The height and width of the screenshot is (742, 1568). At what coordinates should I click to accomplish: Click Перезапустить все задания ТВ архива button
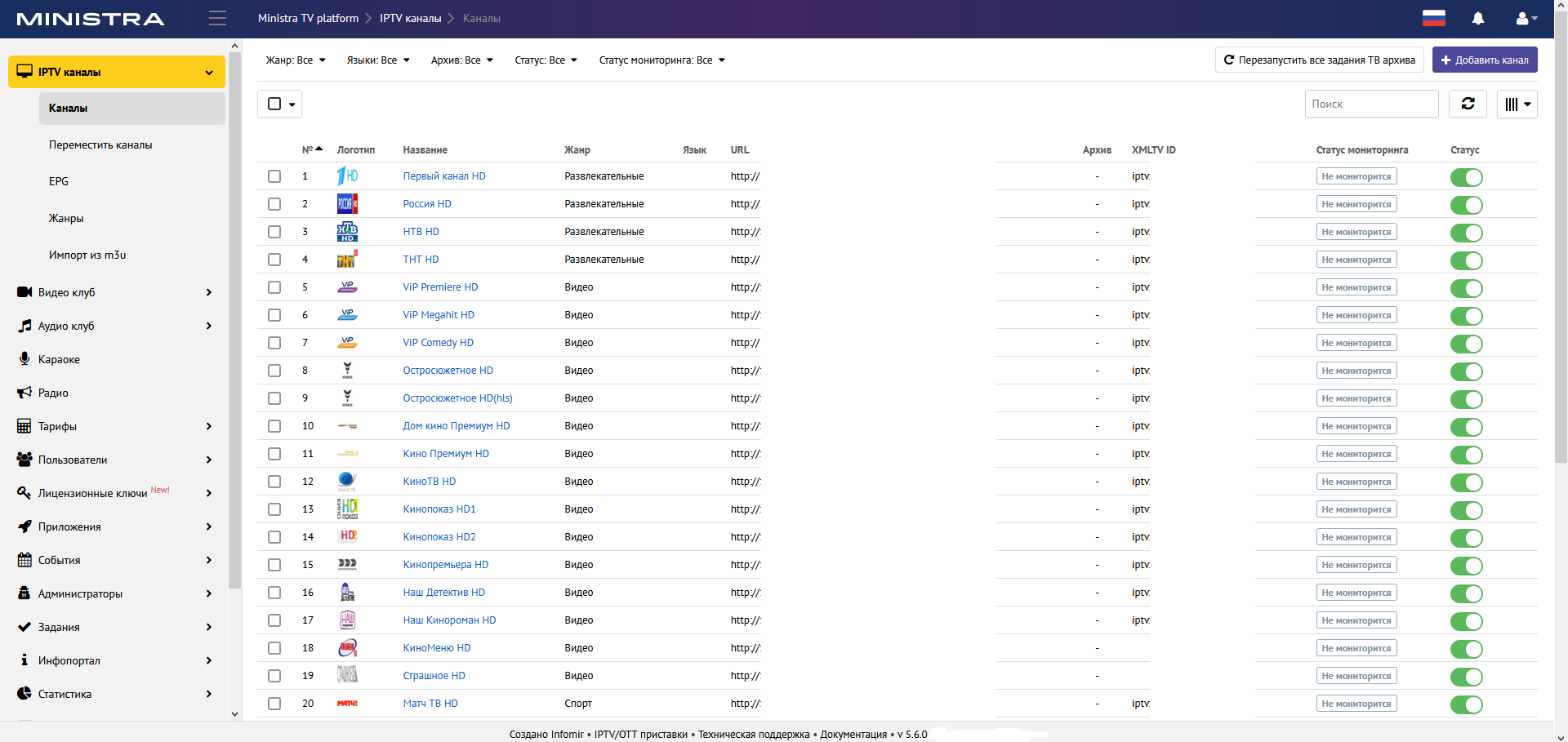coord(1320,60)
